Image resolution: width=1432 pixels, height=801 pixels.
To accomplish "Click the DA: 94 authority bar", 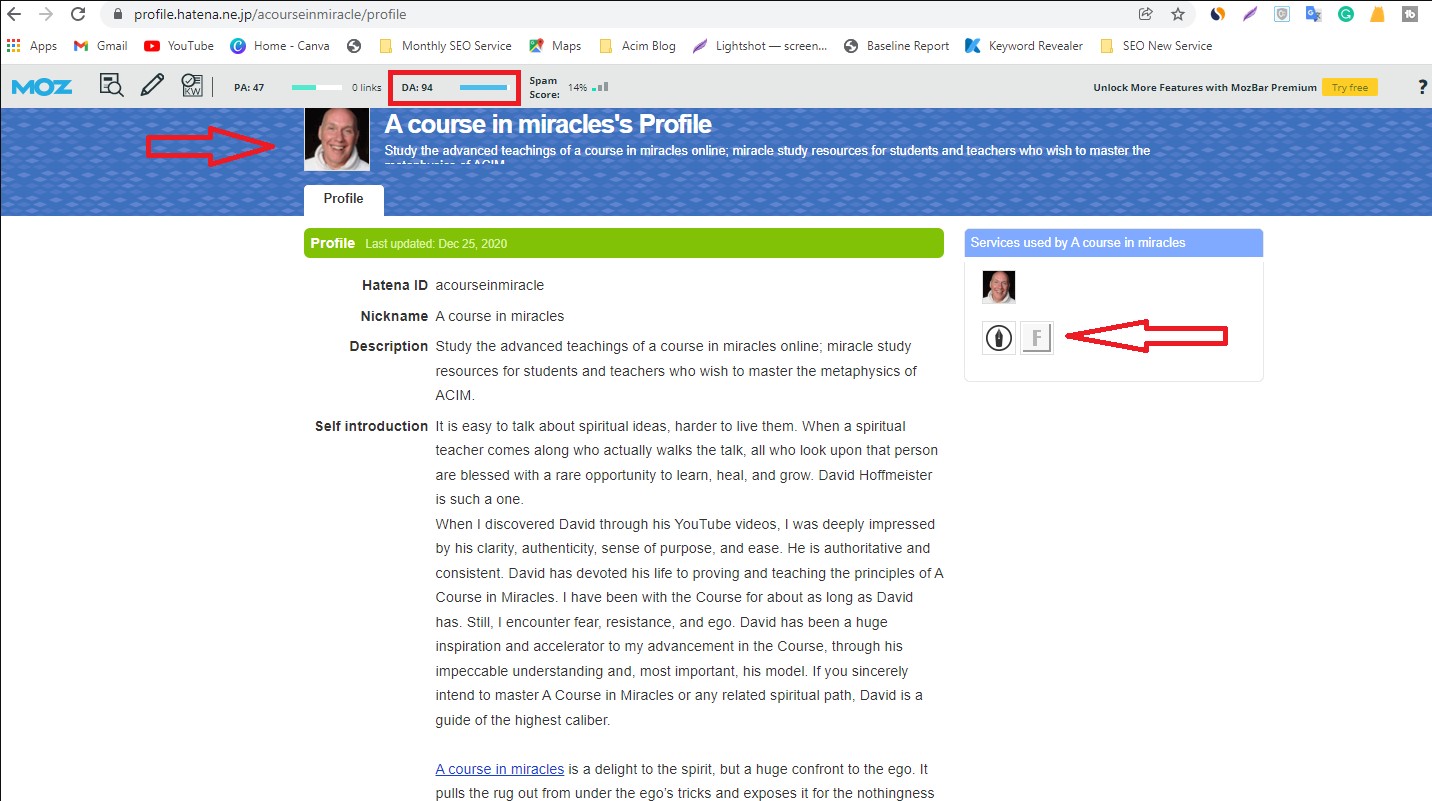I will [453, 87].
